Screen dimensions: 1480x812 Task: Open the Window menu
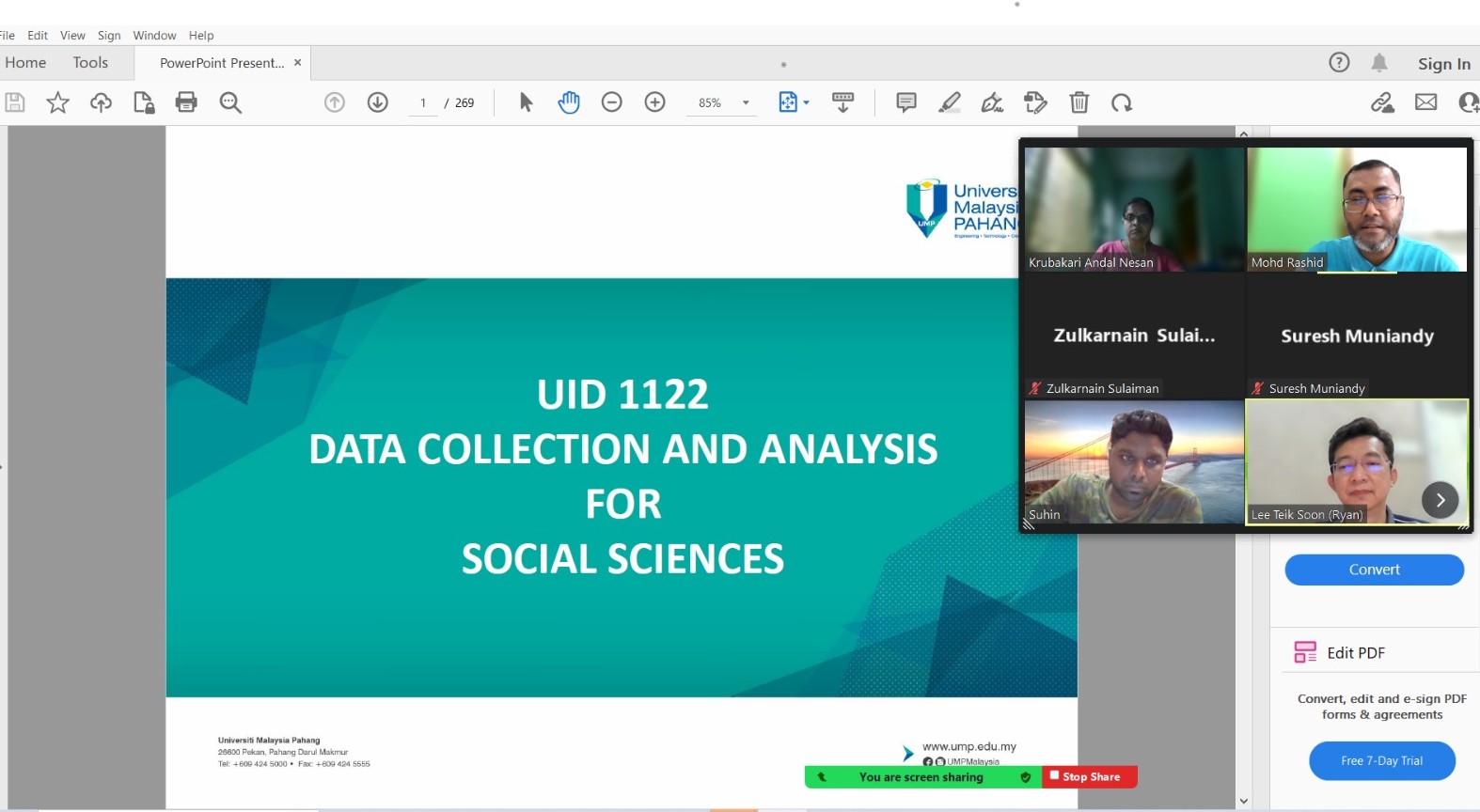click(x=154, y=36)
